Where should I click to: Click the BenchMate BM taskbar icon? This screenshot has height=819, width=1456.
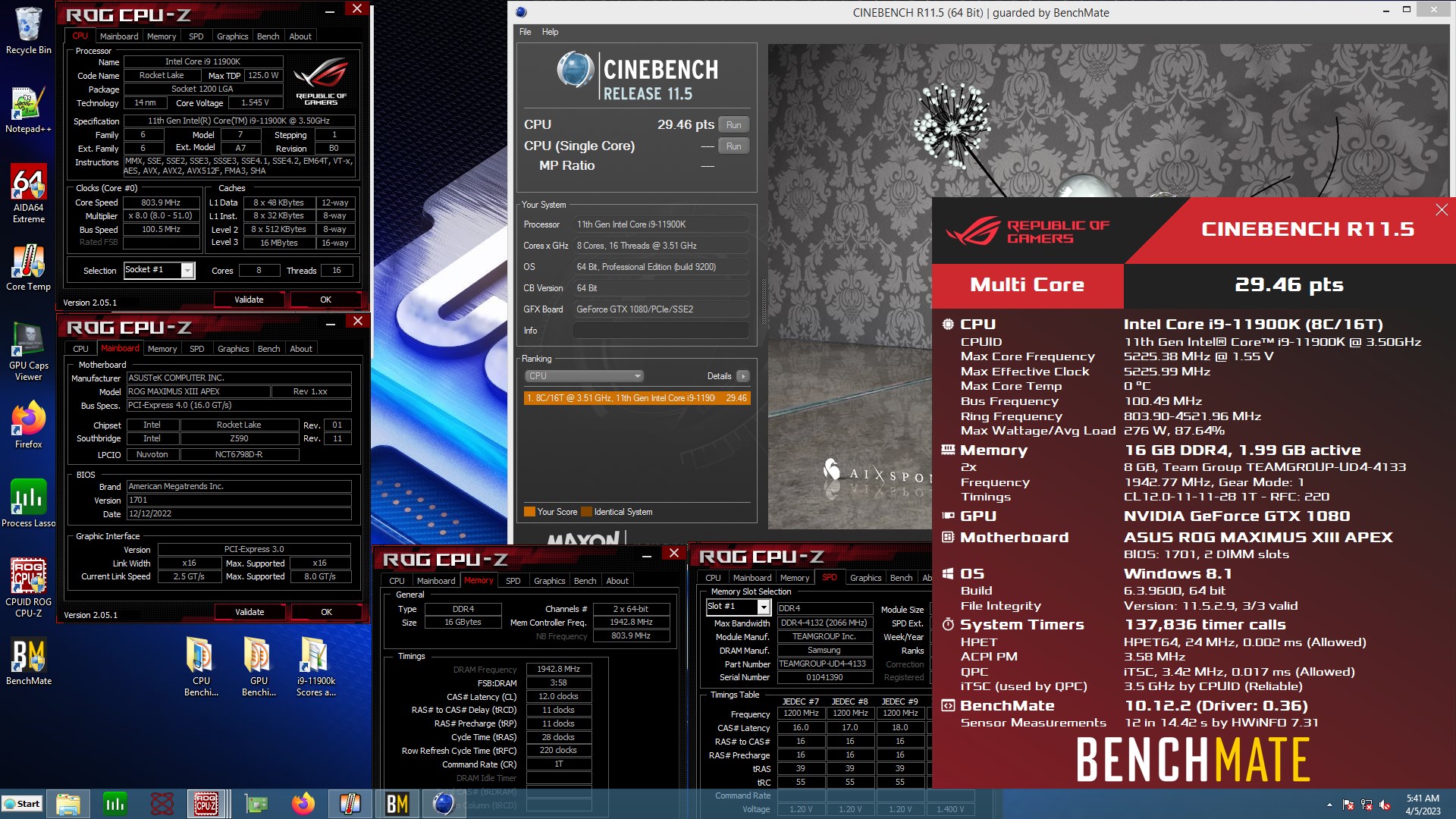397,804
